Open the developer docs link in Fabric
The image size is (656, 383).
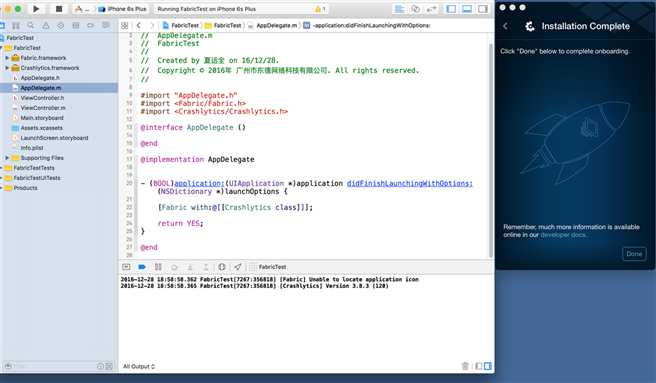pyautogui.click(x=563, y=235)
